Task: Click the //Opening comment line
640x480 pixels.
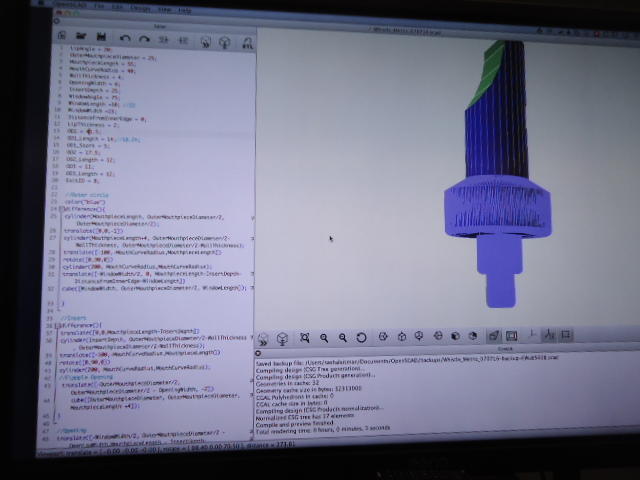Action: click(x=72, y=430)
